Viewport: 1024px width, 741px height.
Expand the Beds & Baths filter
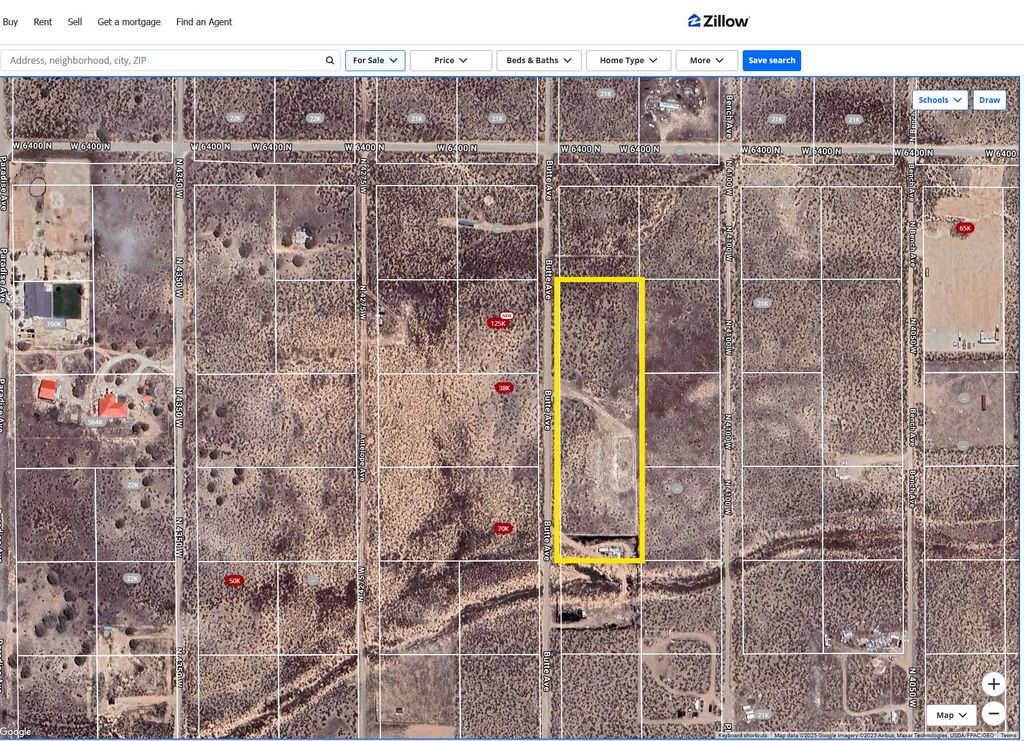tap(539, 61)
